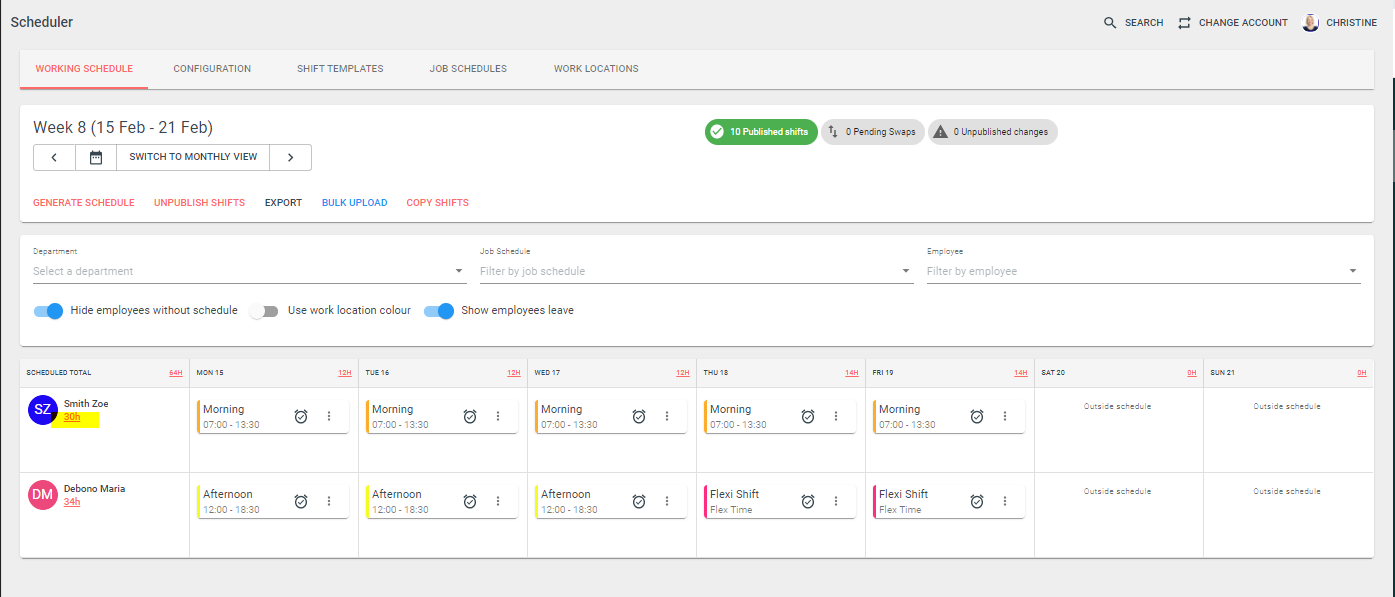Click Smith Zoe's 30h hours link
This screenshot has width=1395, height=597.
point(72,417)
